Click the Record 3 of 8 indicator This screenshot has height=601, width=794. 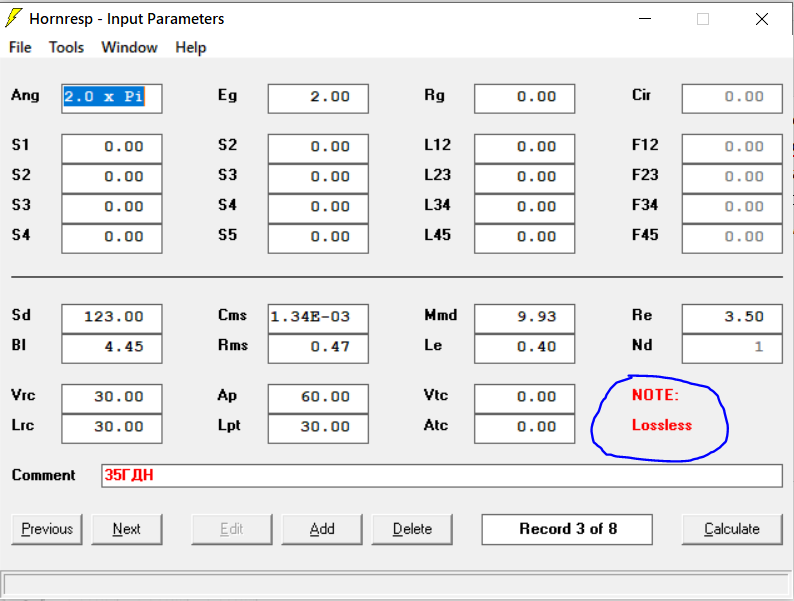pyautogui.click(x=567, y=529)
